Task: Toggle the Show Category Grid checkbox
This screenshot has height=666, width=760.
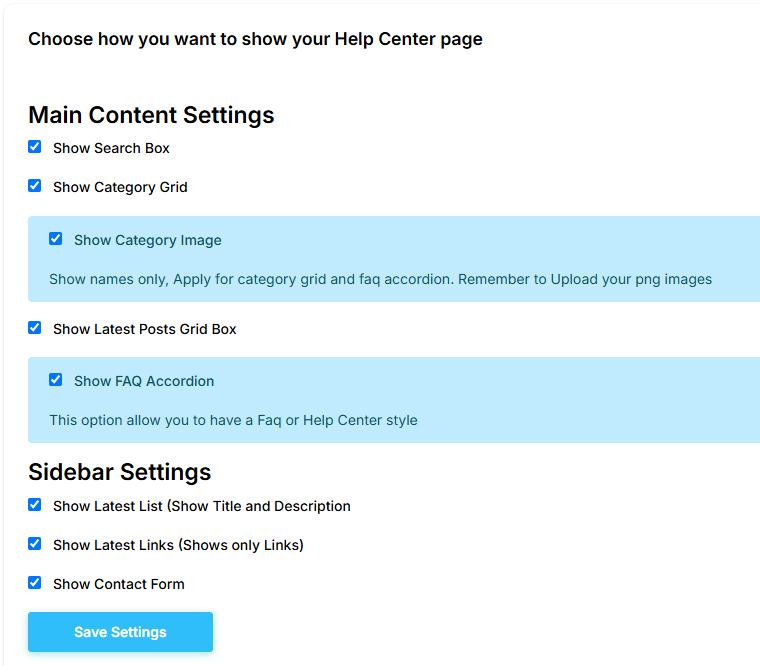Action: pyautogui.click(x=35, y=186)
